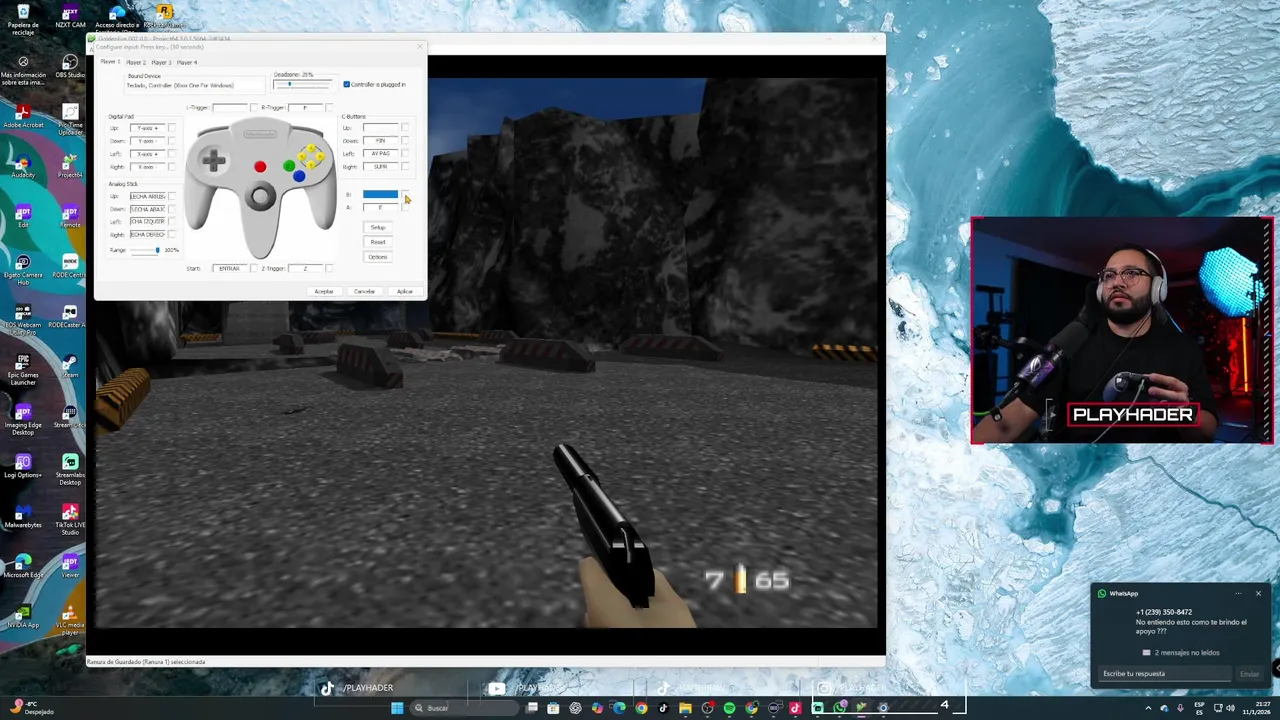Click Cancelar in the input dialog
This screenshot has height=720, width=1280.
[364, 291]
